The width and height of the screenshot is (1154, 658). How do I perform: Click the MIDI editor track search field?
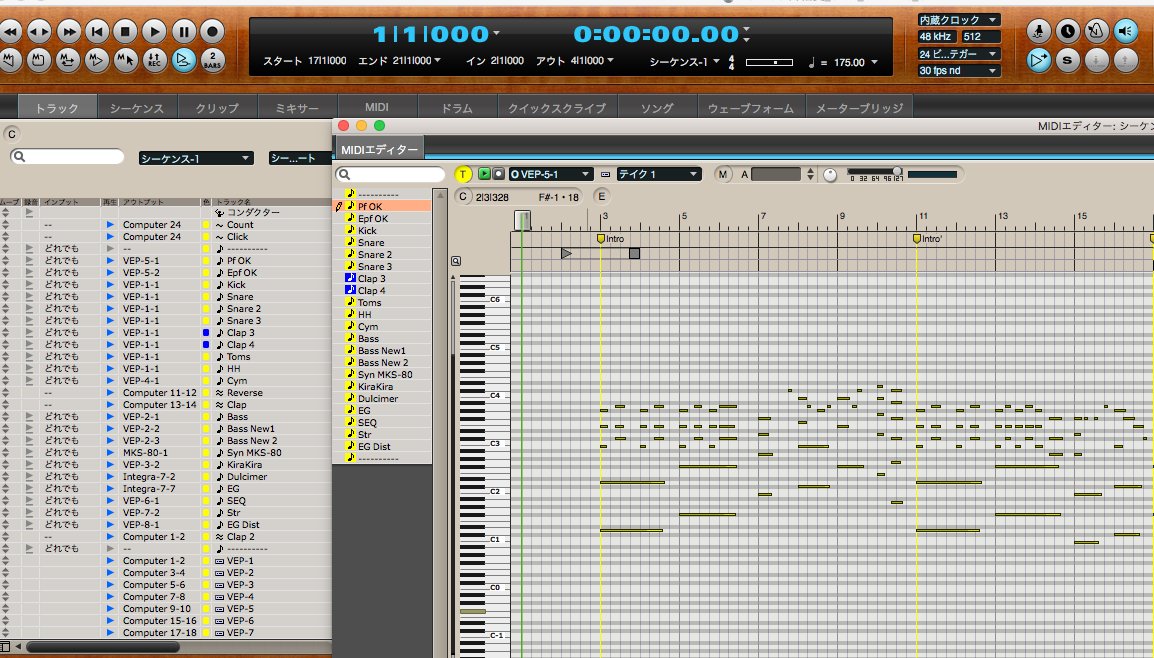point(390,174)
